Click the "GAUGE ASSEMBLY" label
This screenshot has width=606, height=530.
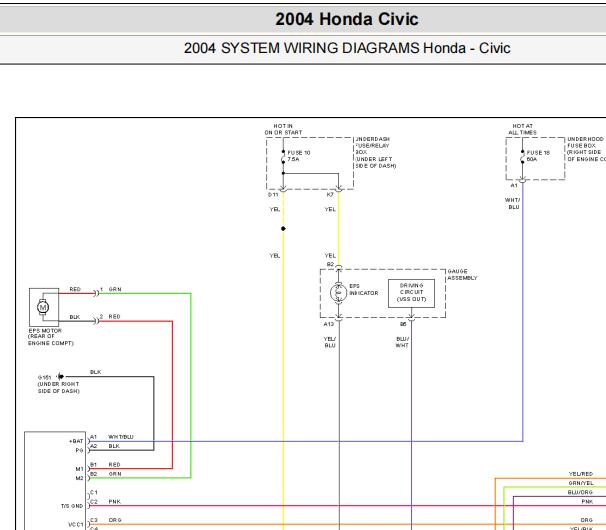tap(462, 274)
